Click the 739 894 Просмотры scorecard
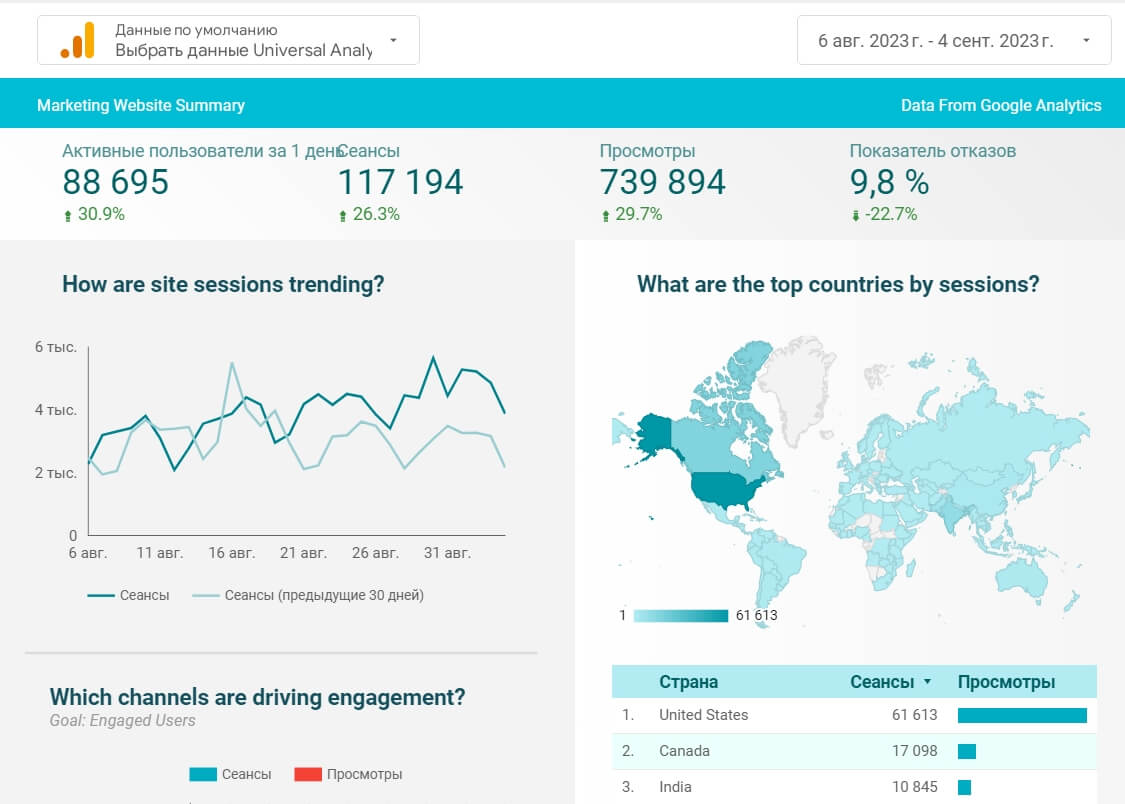 [x=662, y=182]
